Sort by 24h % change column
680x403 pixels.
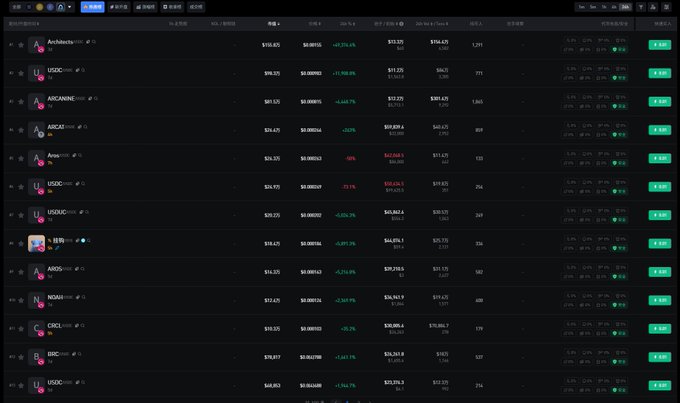(x=347, y=24)
